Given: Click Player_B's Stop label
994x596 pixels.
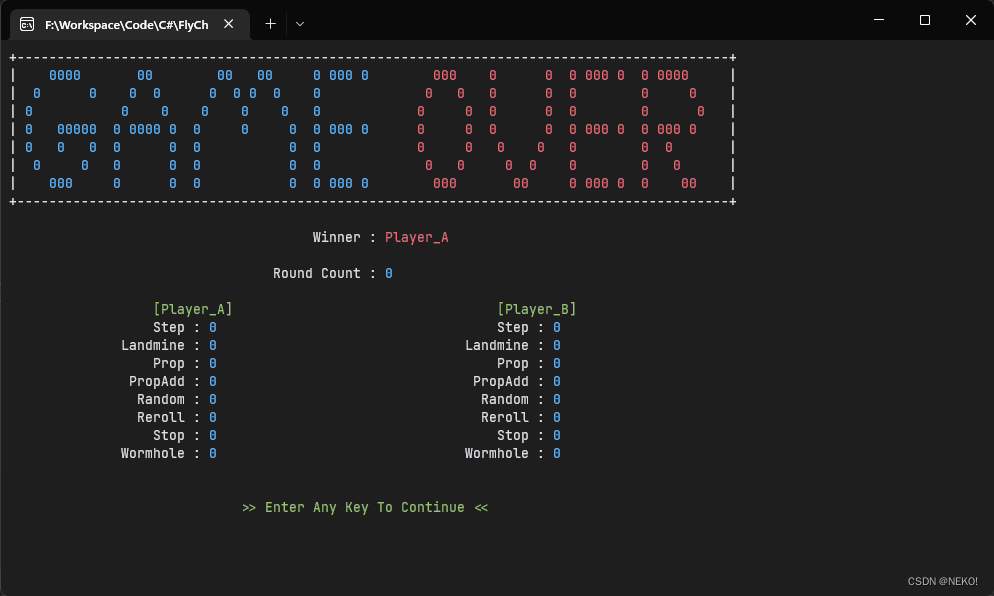Looking at the screenshot, I should click(513, 436).
